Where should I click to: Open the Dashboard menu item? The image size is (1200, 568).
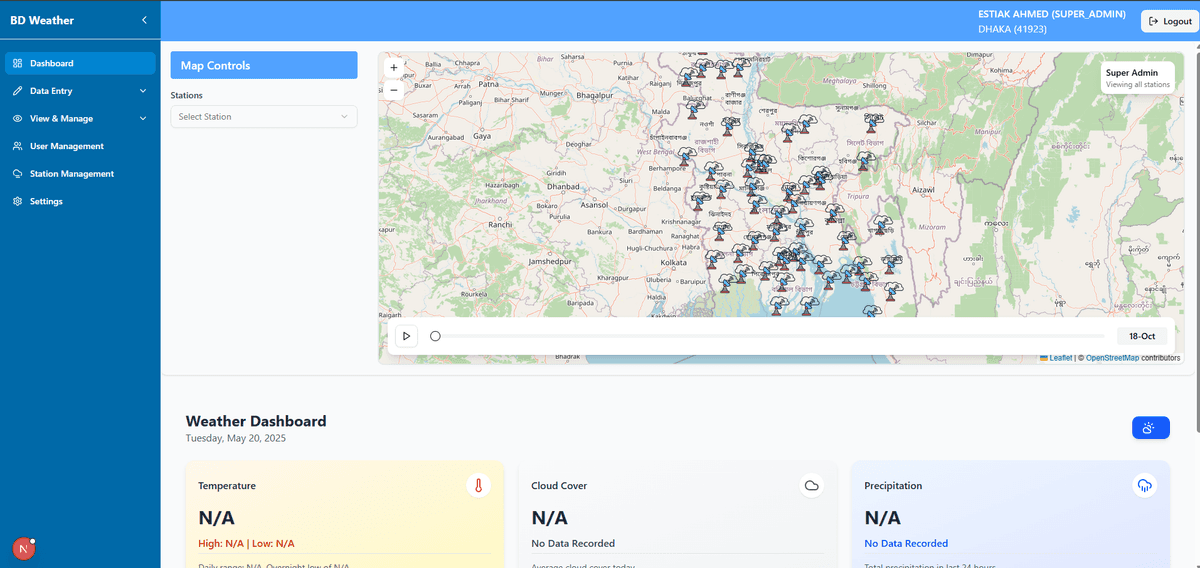pos(80,63)
